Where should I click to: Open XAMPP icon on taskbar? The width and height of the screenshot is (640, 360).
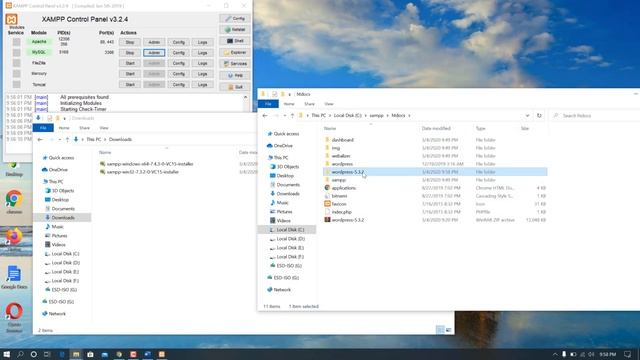[x=162, y=354]
